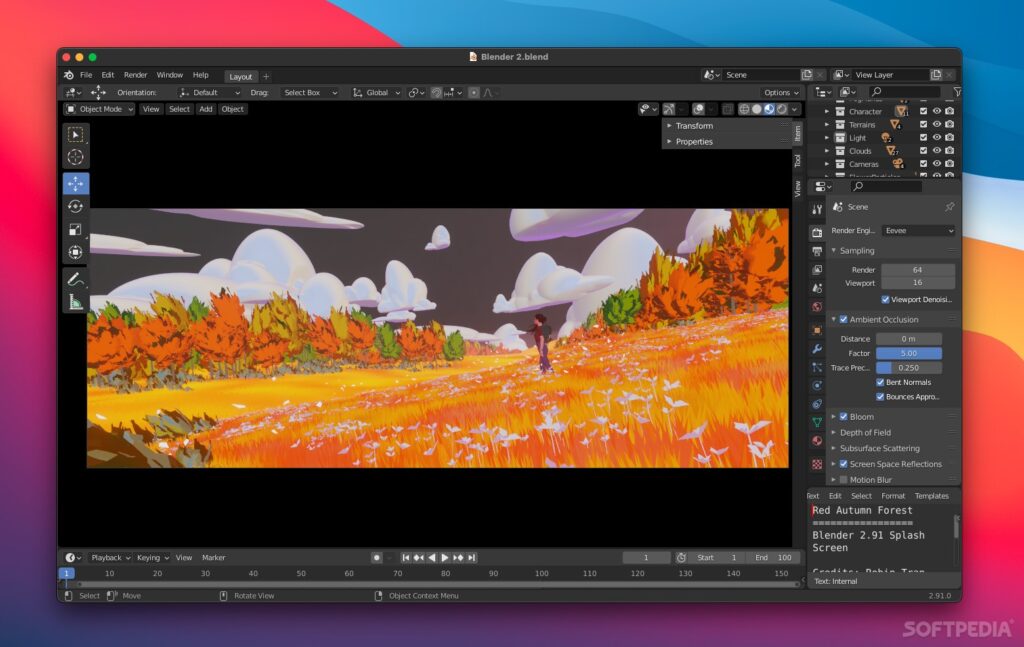Exclude Terrains collection via its checkbox

[923, 125]
